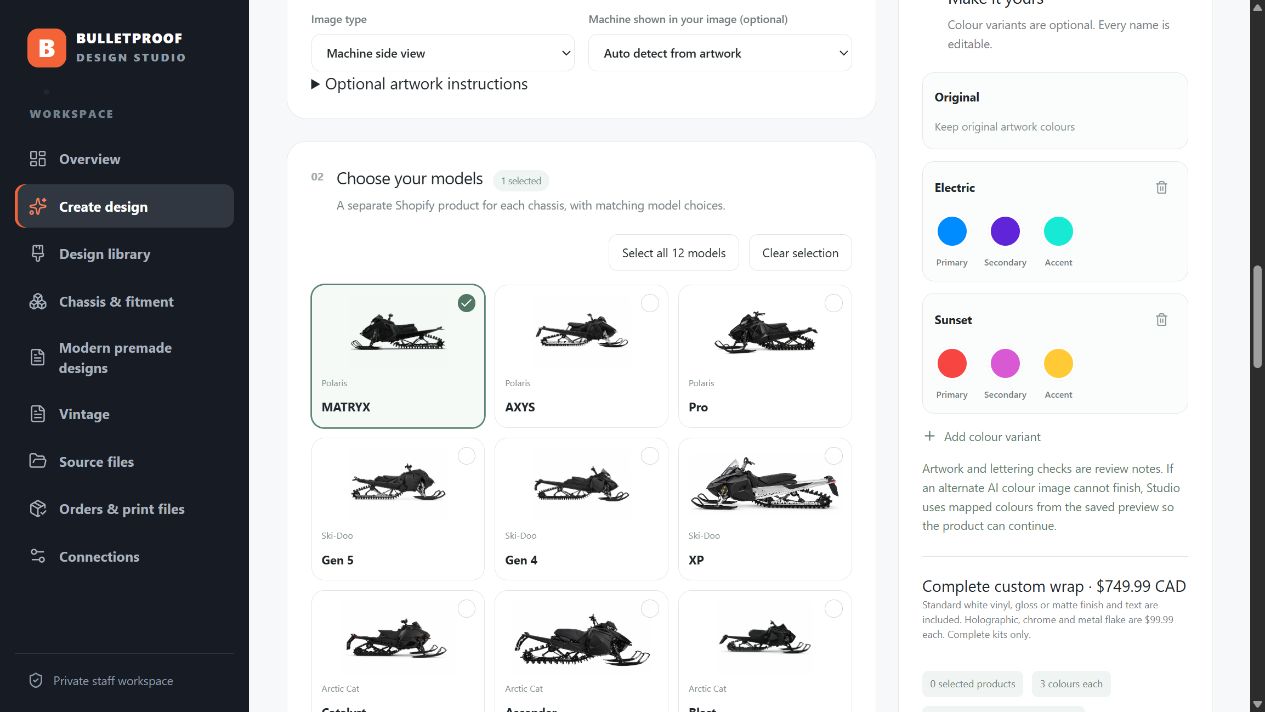This screenshot has height=712, width=1265.
Task: Open the Image type dropdown
Action: pos(443,53)
